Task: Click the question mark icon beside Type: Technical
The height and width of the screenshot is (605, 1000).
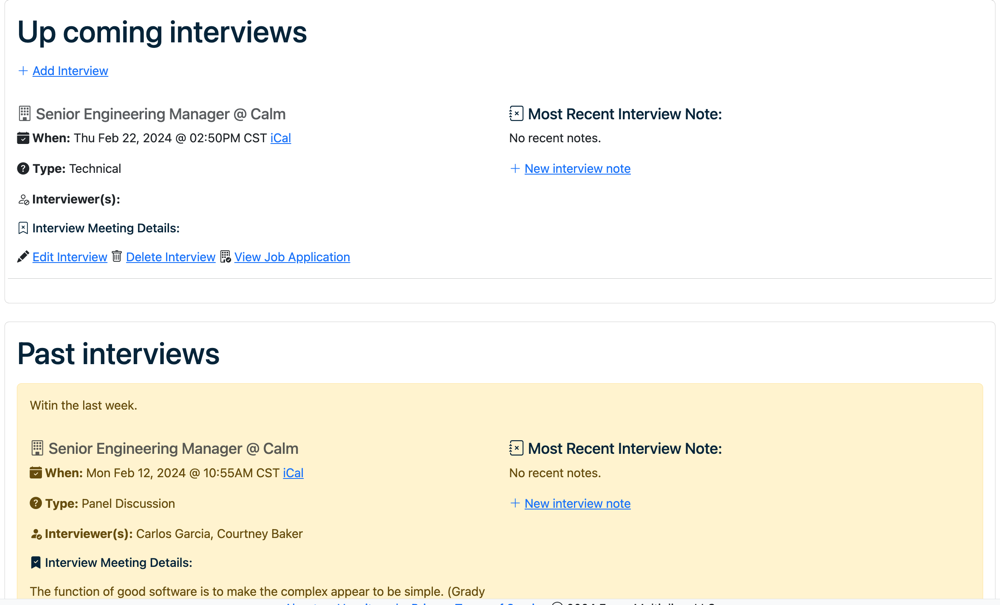Action: [x=23, y=168]
